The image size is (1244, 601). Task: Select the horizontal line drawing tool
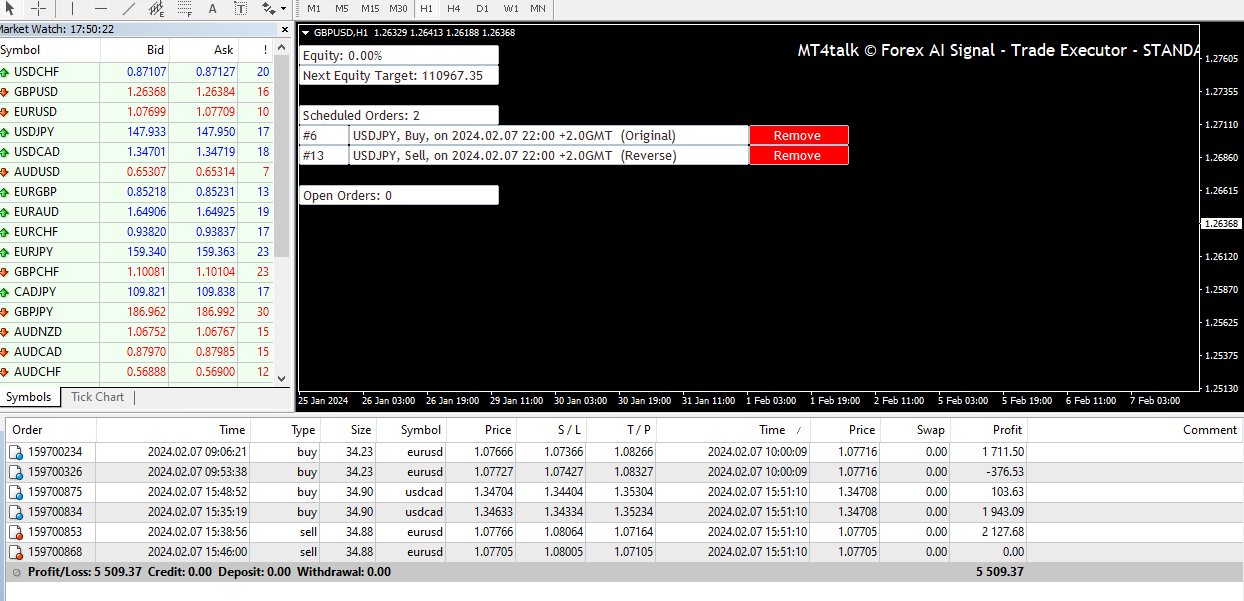click(x=100, y=8)
